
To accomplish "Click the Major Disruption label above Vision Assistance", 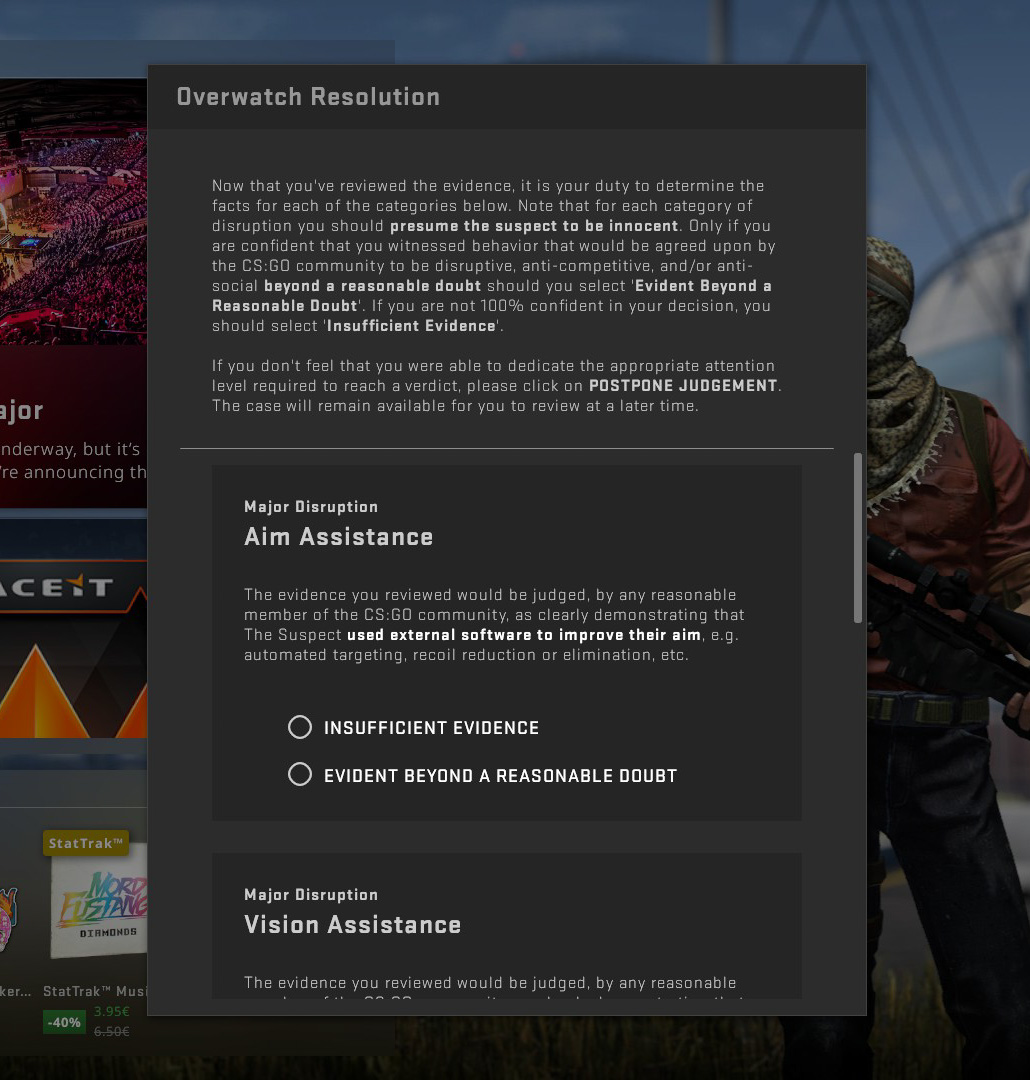I will tap(311, 895).
